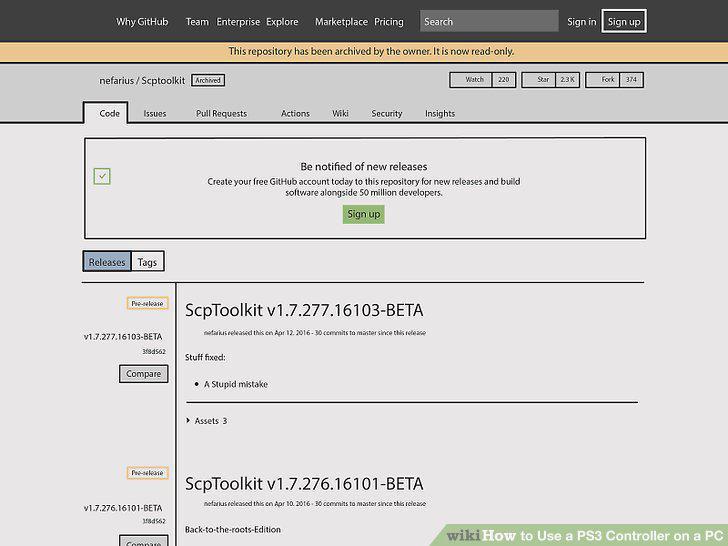This screenshot has width=728, height=546.
Task: Click the Apr 12, 2016 release info line
Action: [x=315, y=333]
